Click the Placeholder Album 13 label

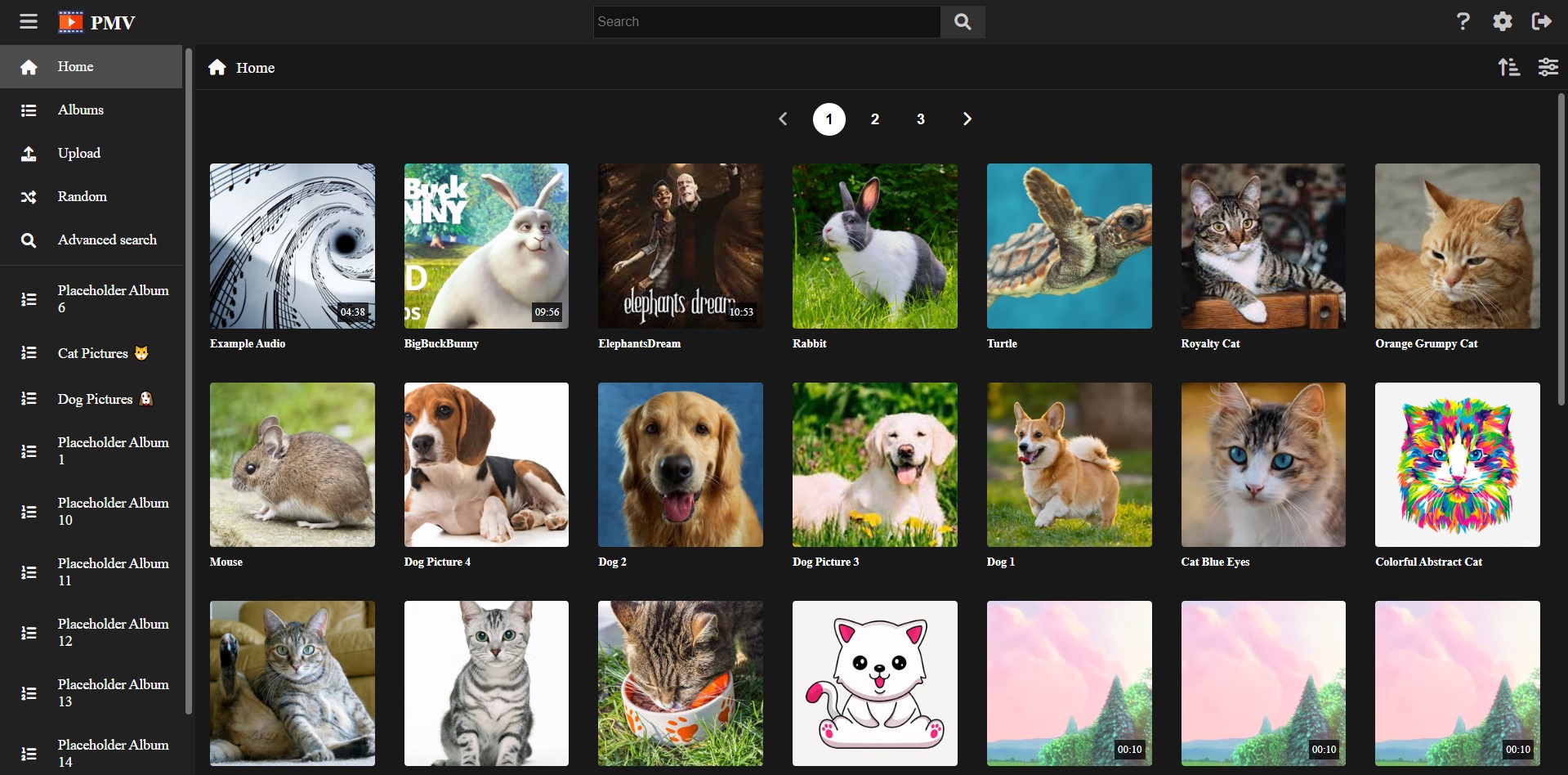pos(114,692)
